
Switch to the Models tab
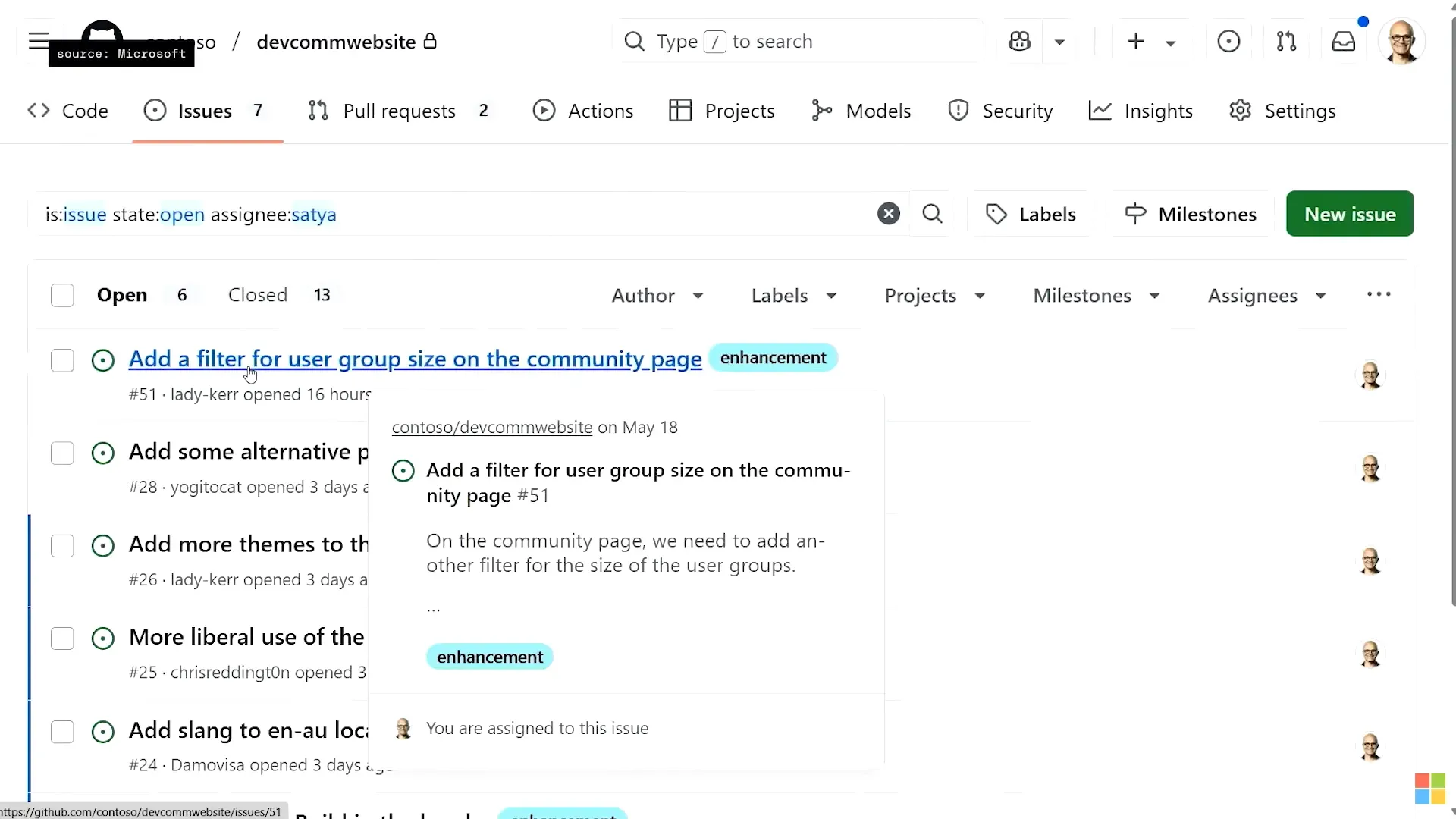click(x=861, y=111)
